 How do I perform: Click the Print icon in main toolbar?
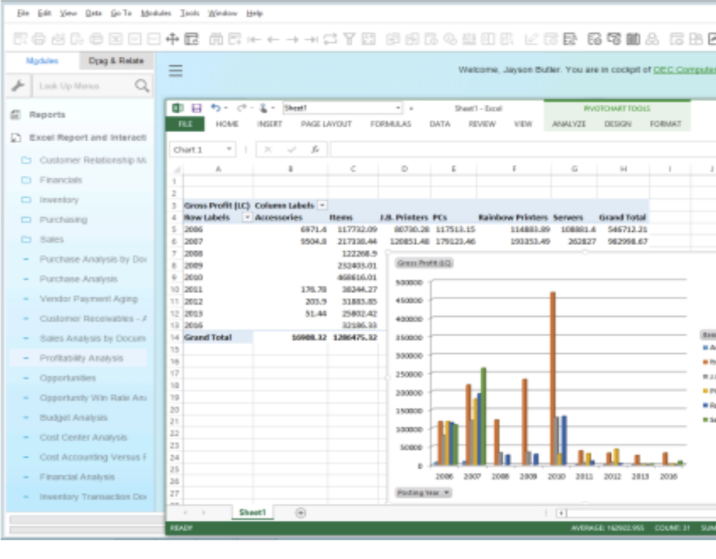(x=39, y=39)
